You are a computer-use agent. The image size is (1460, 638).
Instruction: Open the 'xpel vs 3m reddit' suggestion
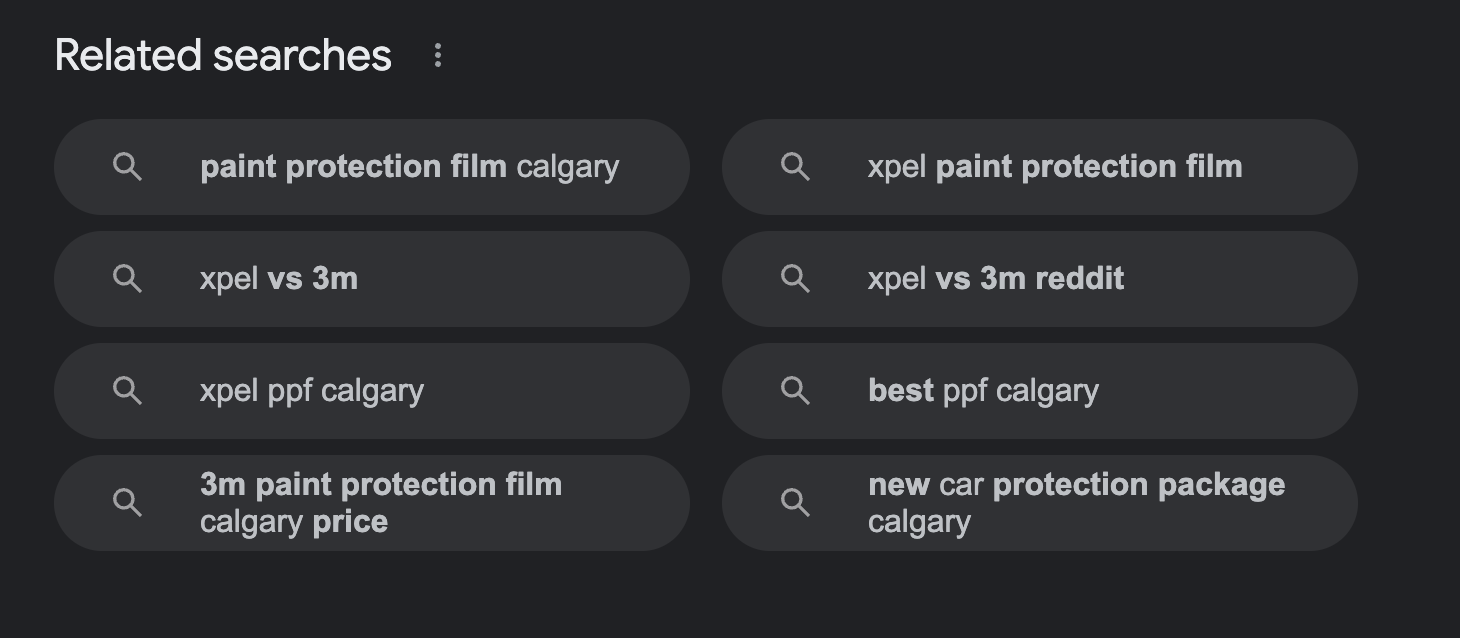pos(995,279)
